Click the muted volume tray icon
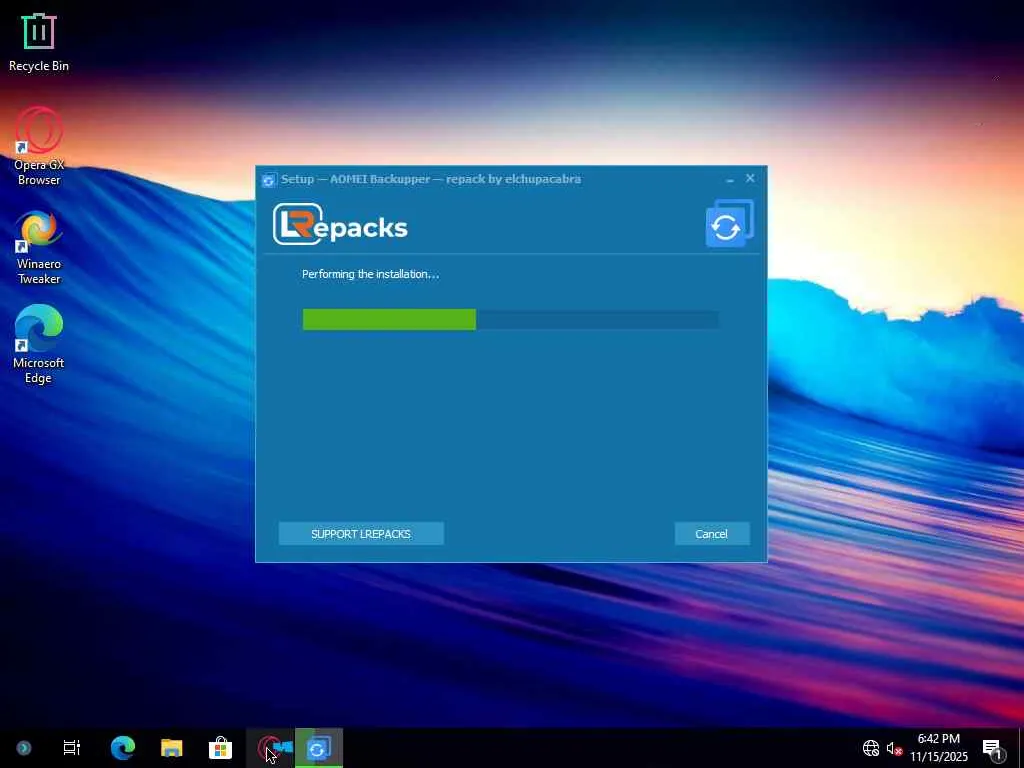Image resolution: width=1024 pixels, height=768 pixels. pos(893,748)
